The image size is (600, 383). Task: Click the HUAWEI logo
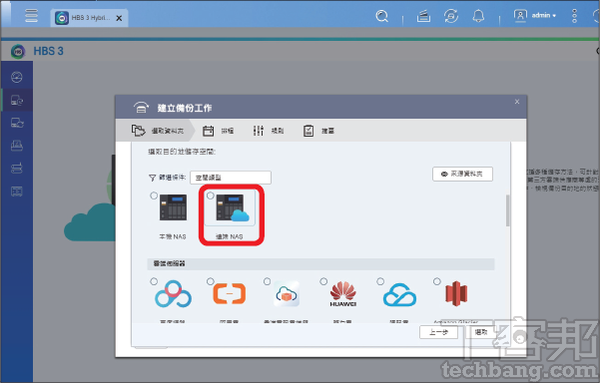click(343, 294)
